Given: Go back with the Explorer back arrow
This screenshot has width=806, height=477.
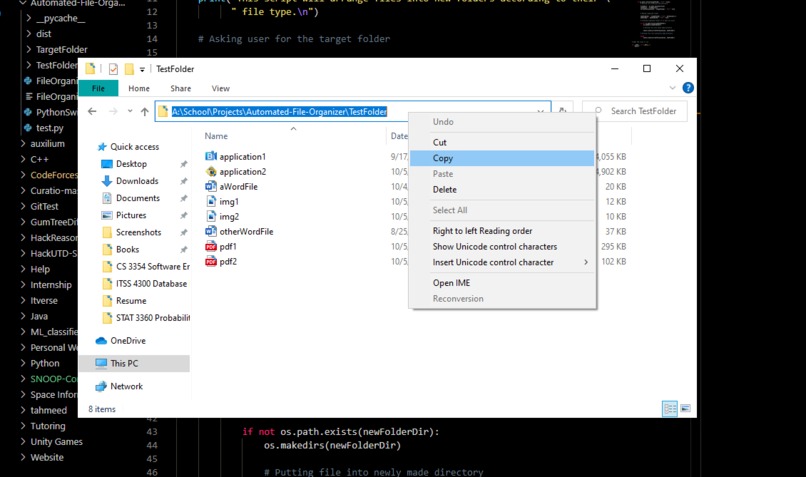Looking at the screenshot, I should [92, 112].
